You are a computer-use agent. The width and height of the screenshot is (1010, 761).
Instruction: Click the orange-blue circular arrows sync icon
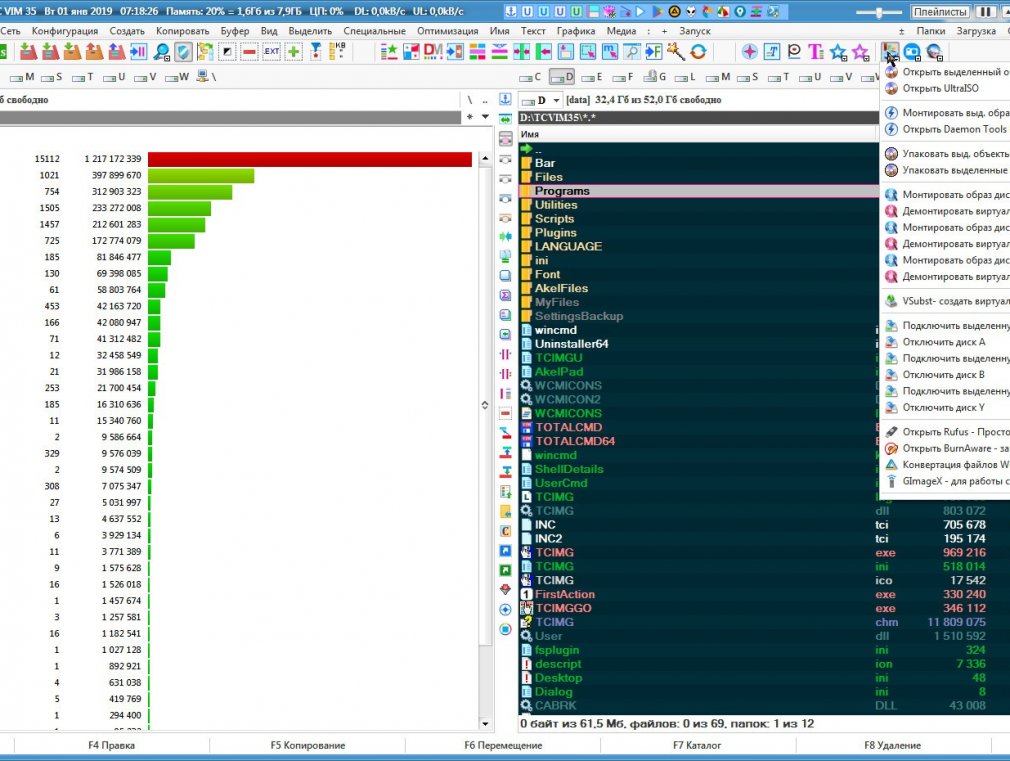pyautogui.click(x=698, y=52)
